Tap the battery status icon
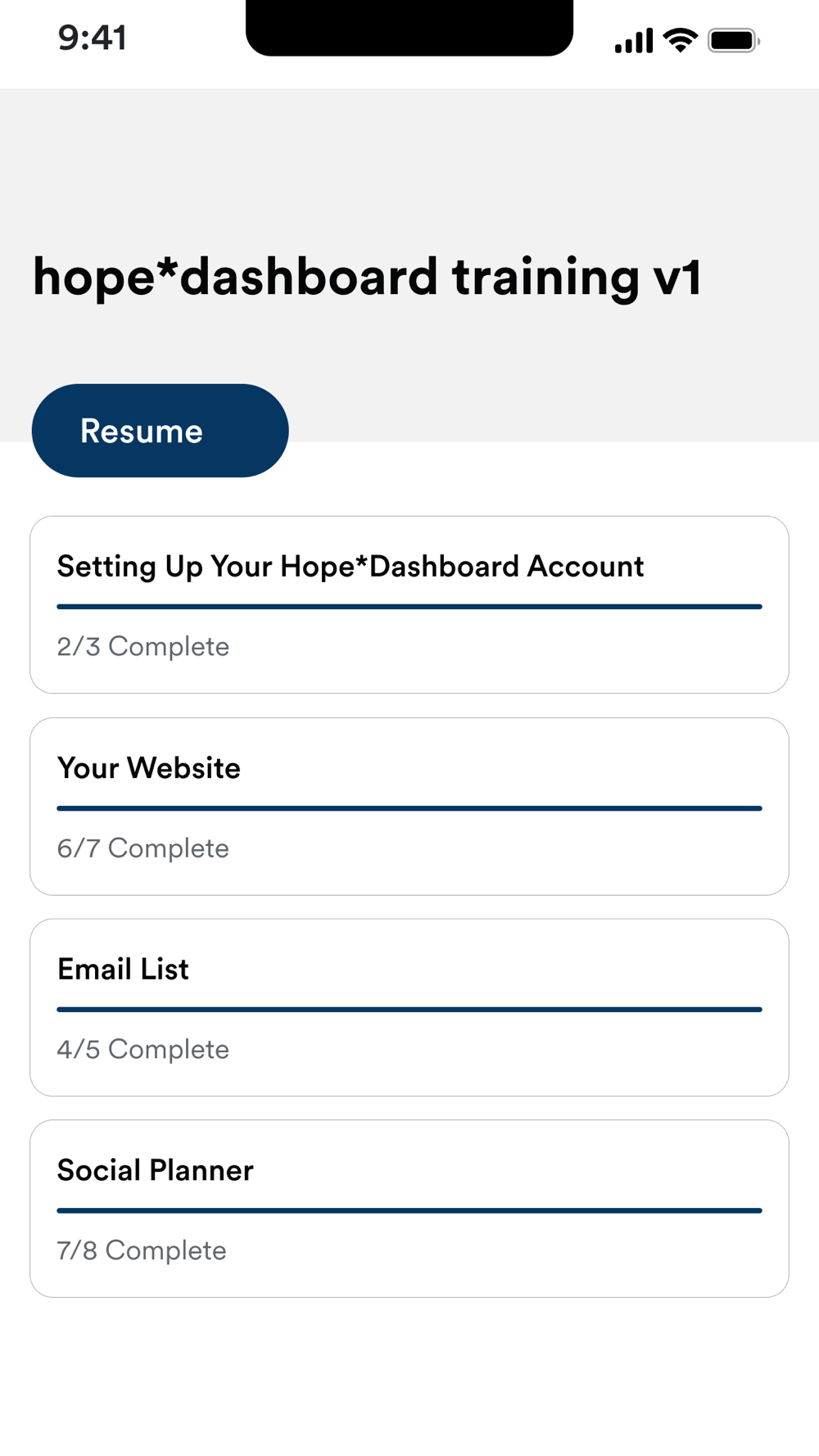Screen dimensions: 819x1456 (x=733, y=40)
